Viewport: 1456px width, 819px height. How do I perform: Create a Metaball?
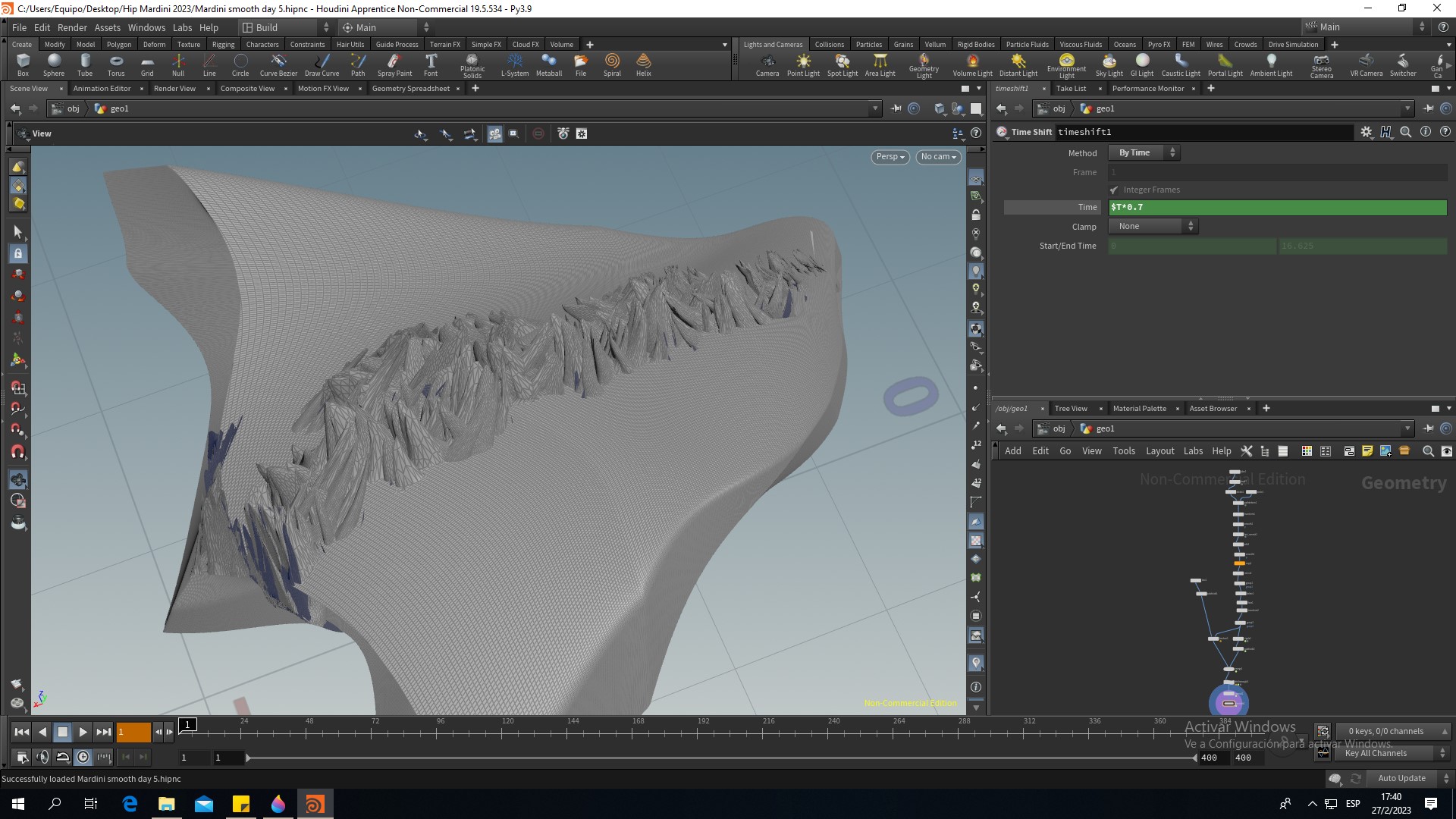[549, 64]
